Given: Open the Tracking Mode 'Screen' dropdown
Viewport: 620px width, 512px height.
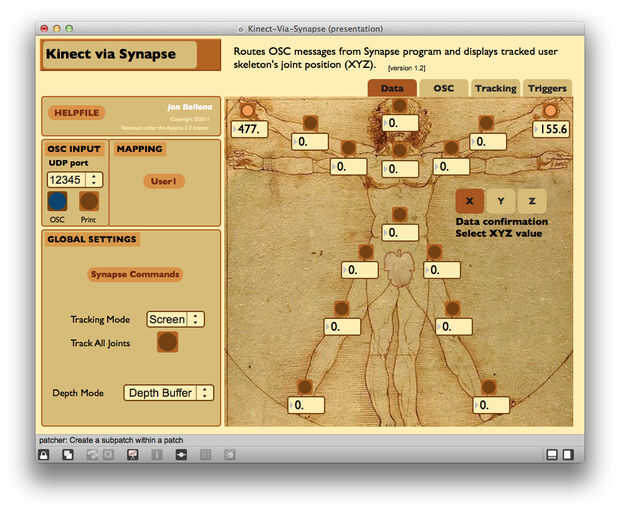Looking at the screenshot, I should click(176, 319).
